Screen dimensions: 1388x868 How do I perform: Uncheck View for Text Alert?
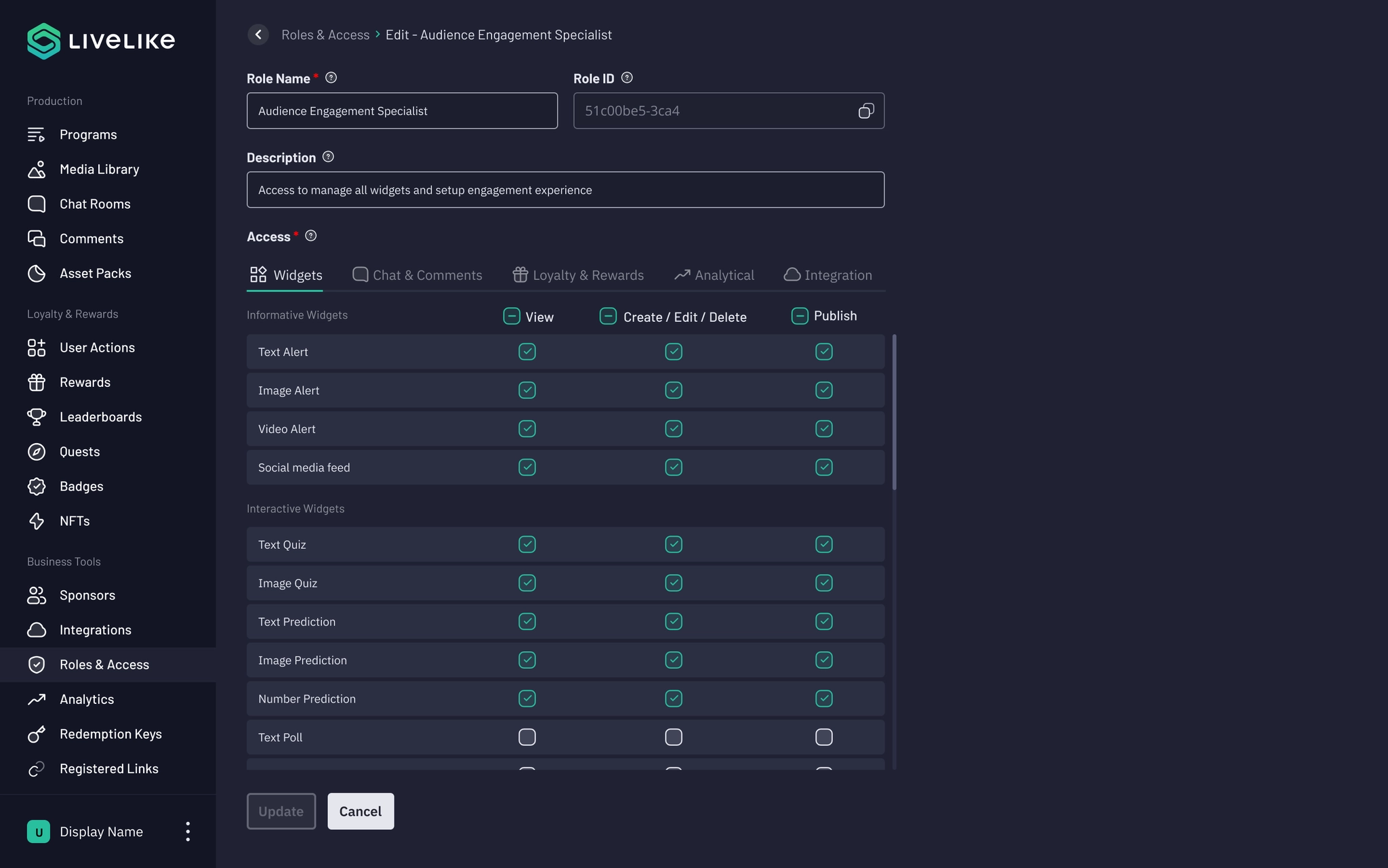[x=527, y=352]
